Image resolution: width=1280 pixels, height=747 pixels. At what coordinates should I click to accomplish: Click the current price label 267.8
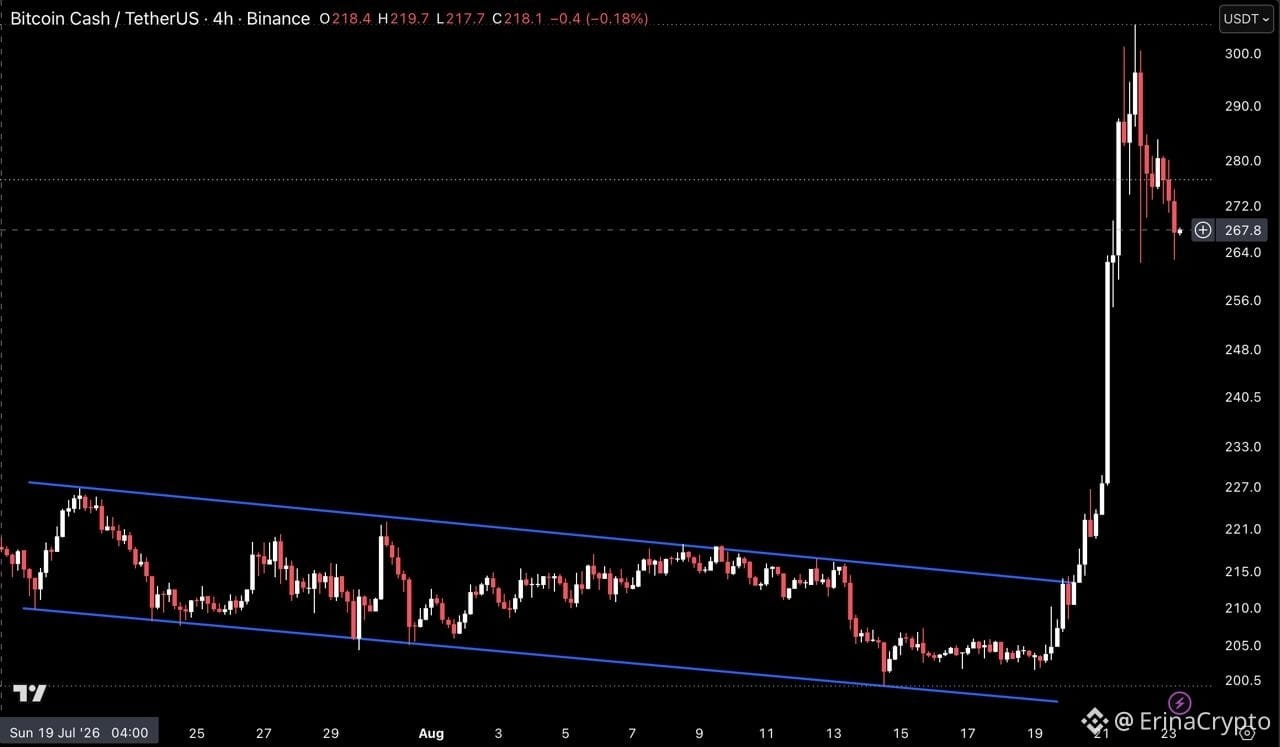coord(1243,230)
